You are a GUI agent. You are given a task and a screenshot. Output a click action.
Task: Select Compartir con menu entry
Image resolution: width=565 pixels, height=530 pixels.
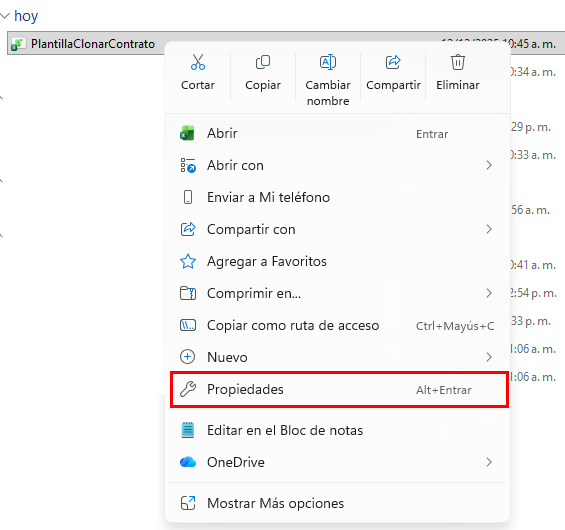(x=337, y=229)
